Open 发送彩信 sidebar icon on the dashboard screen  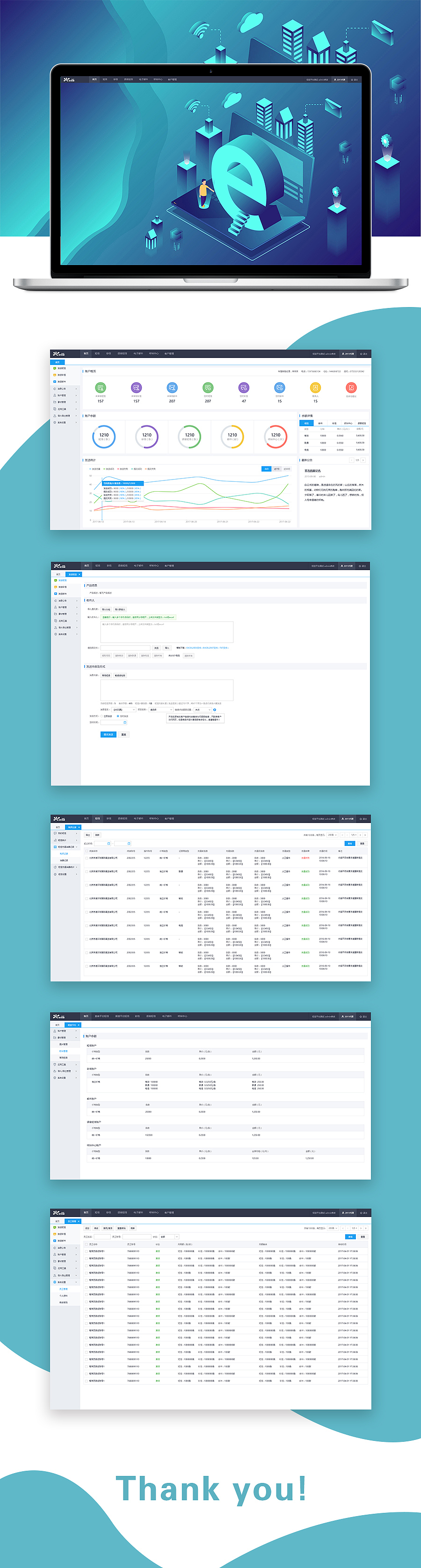pyautogui.click(x=55, y=375)
